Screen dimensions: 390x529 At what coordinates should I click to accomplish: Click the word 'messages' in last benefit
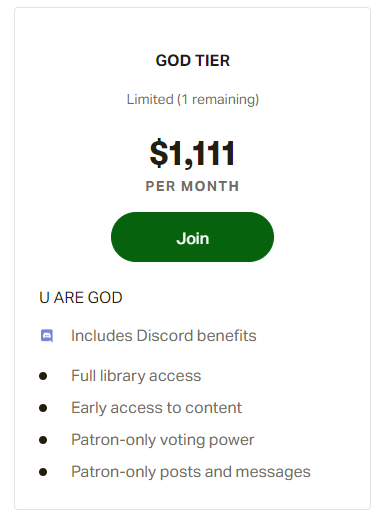(273, 472)
